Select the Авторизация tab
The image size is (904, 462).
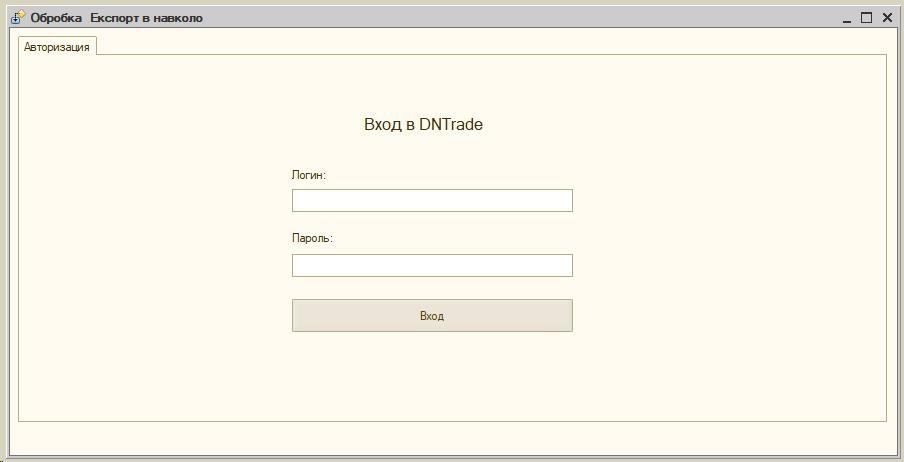click(56, 47)
